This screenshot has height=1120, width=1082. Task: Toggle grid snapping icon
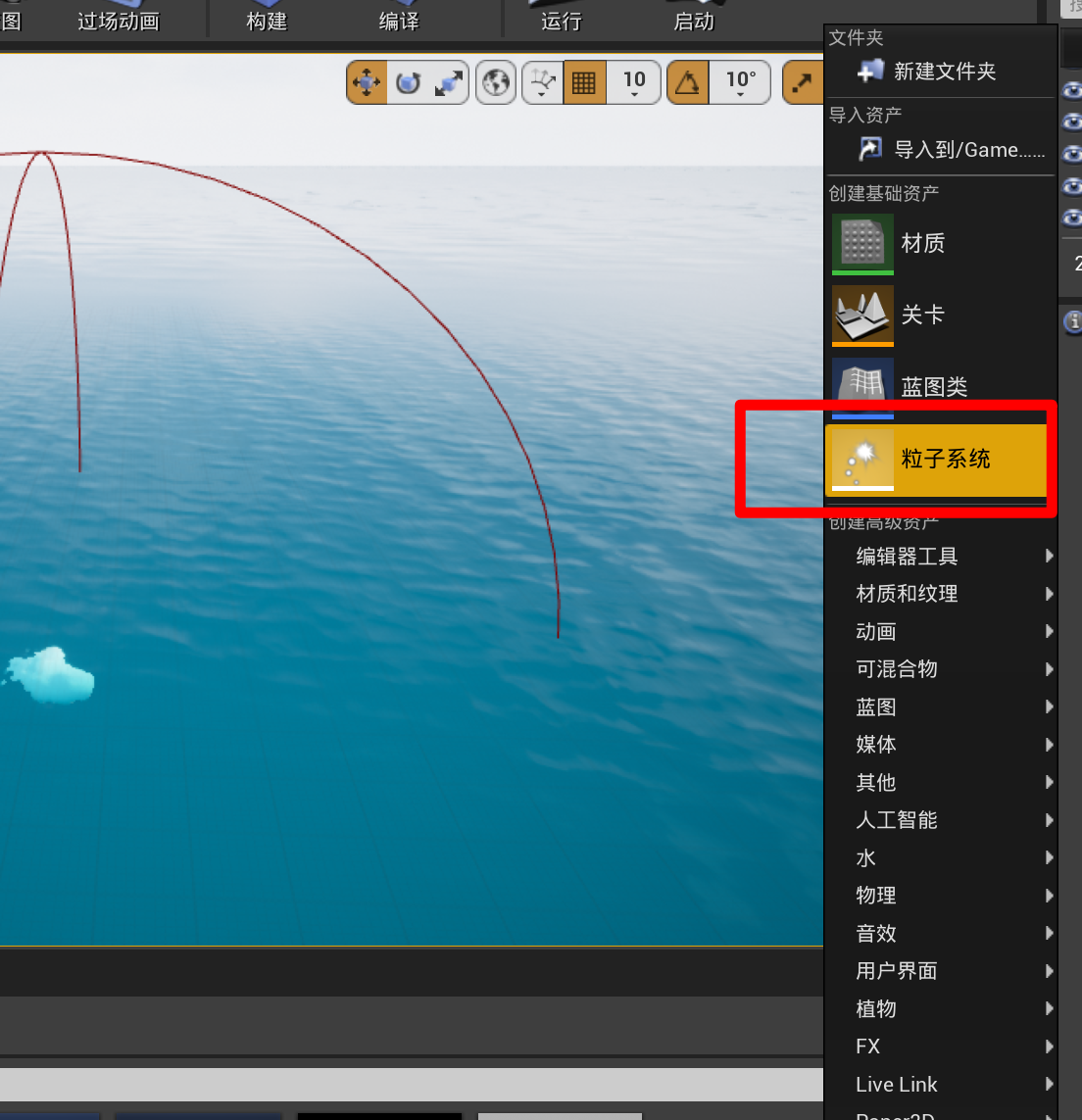pyautogui.click(x=584, y=83)
